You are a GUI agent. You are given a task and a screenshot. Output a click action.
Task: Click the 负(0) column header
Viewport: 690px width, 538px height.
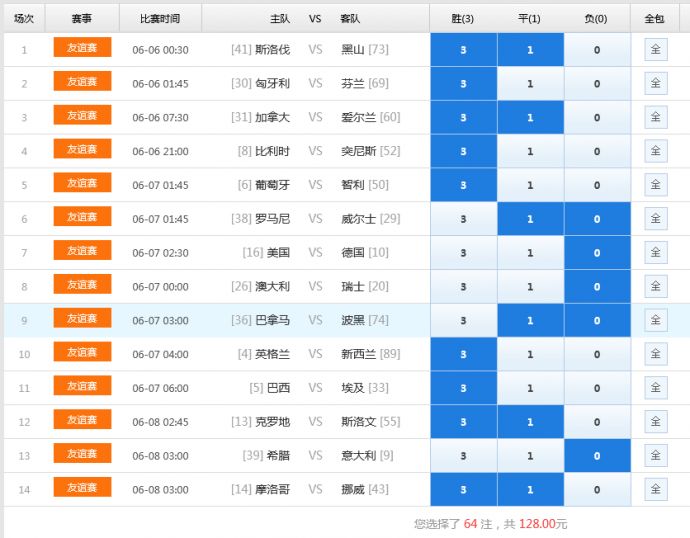point(596,18)
